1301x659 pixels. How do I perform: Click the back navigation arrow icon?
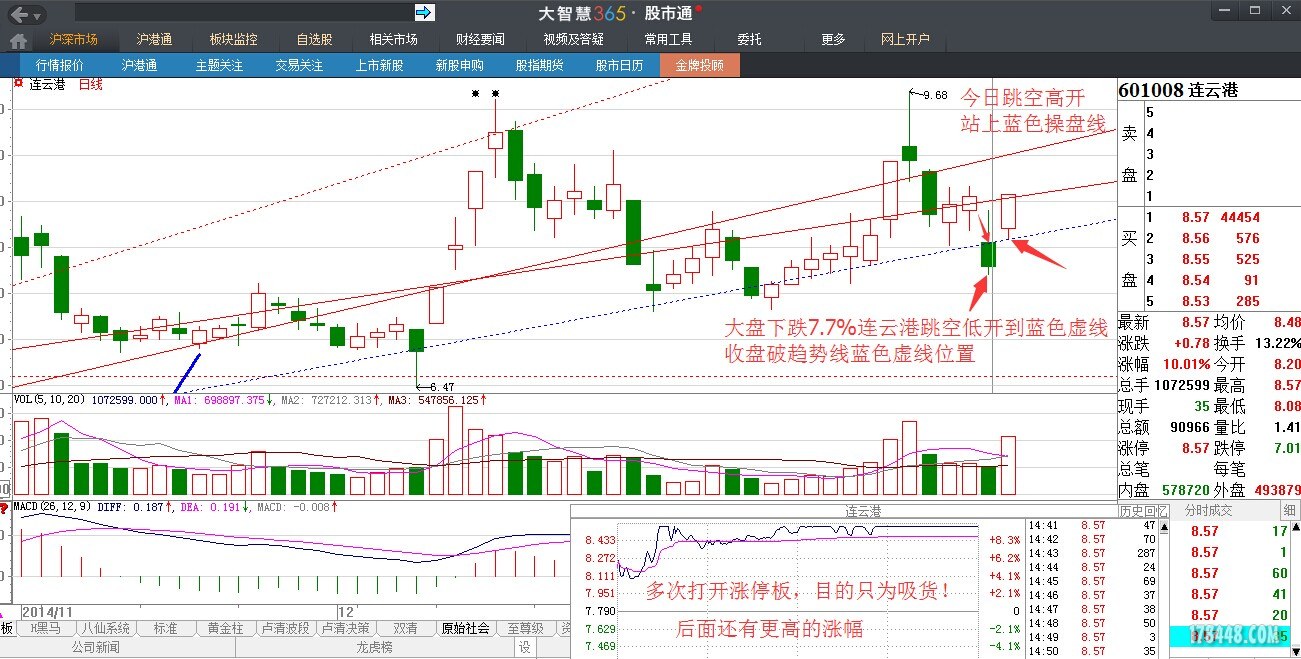(x=20, y=15)
